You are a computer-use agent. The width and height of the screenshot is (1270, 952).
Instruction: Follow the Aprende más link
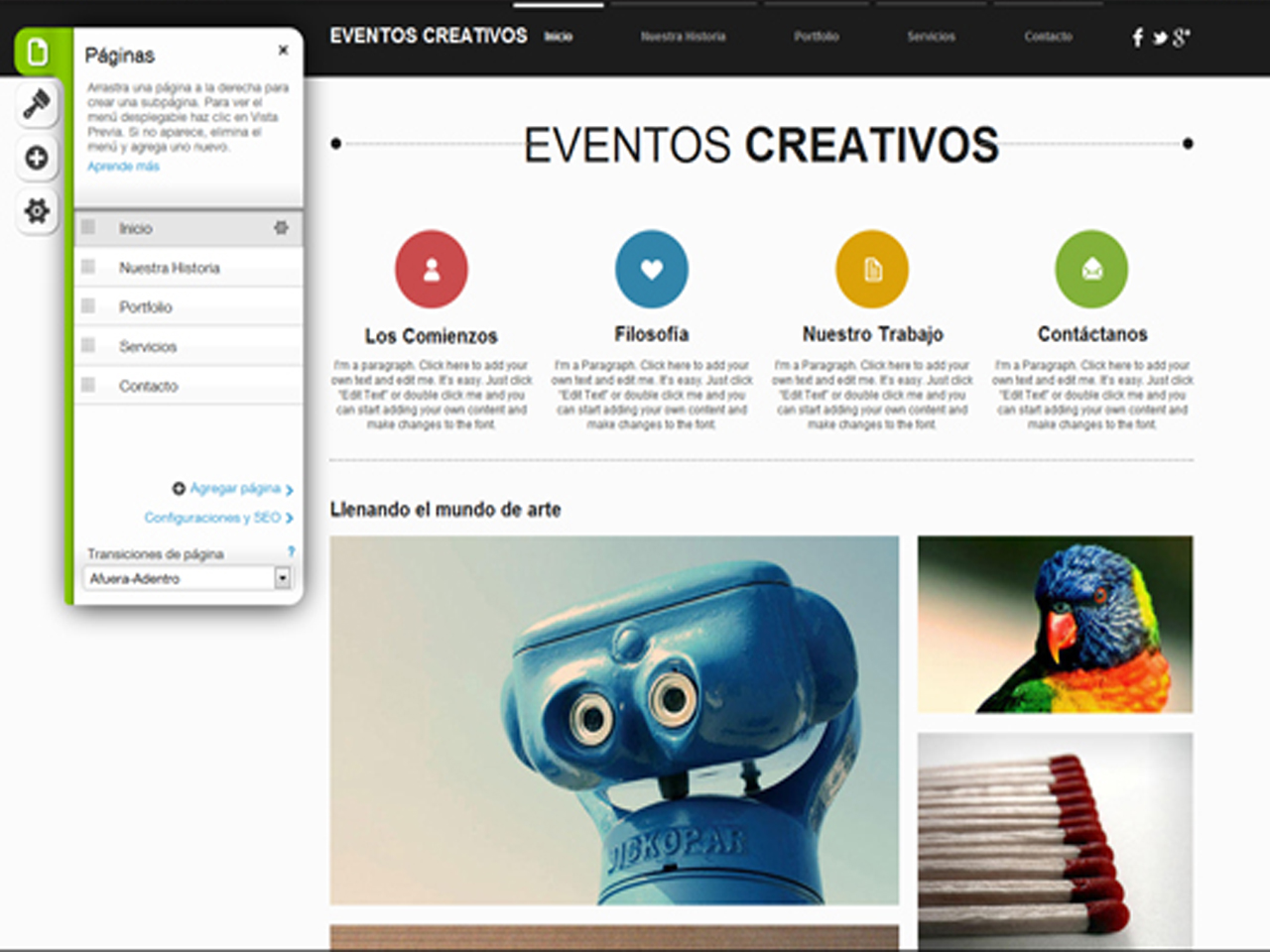point(123,167)
